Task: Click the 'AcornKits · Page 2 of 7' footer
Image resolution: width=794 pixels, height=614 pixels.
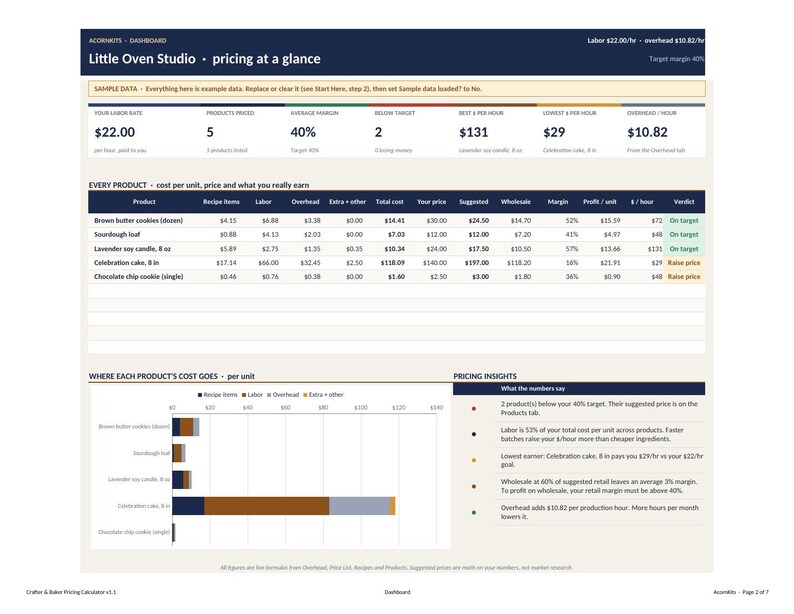Action: click(x=741, y=592)
